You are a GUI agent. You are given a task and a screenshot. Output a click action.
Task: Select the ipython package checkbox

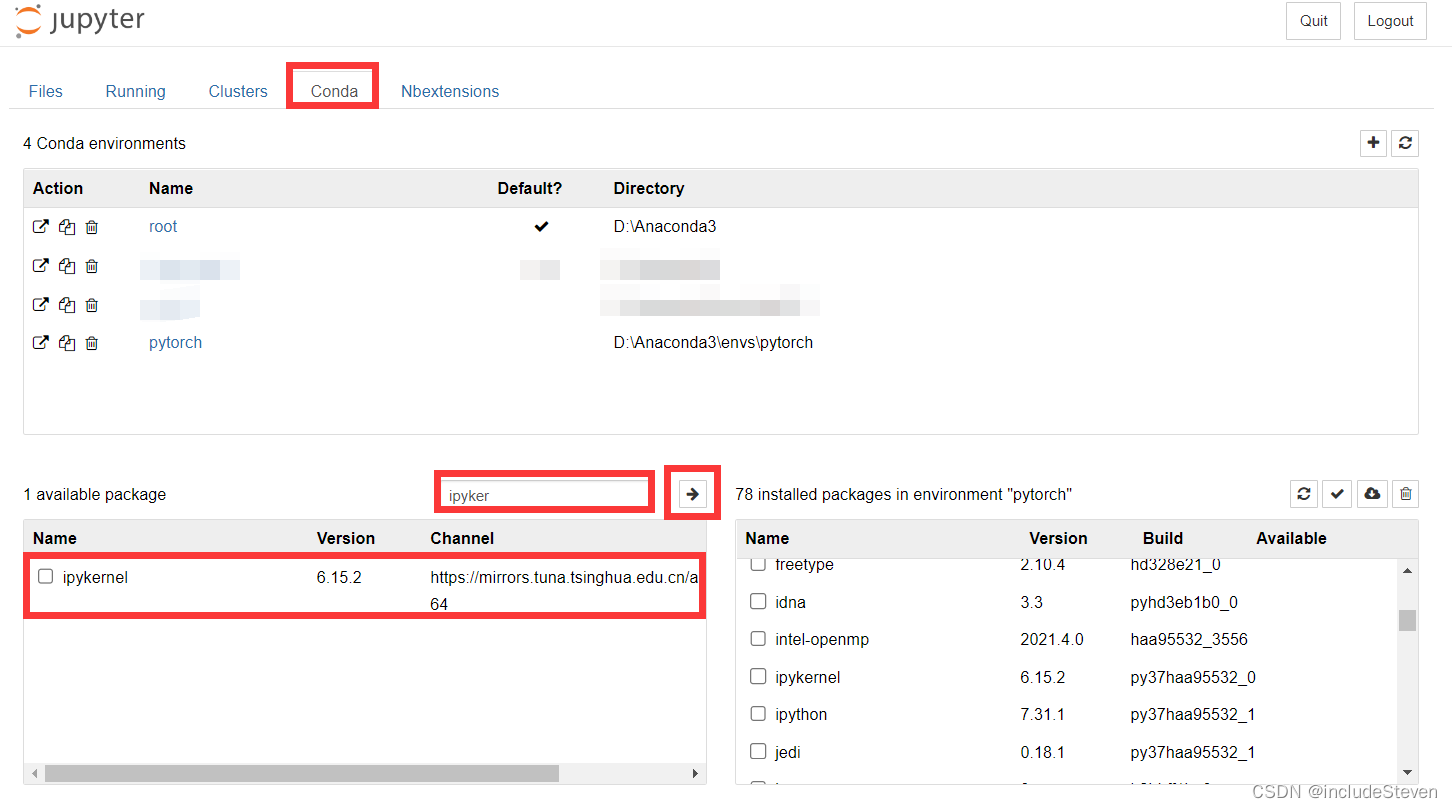[758, 713]
